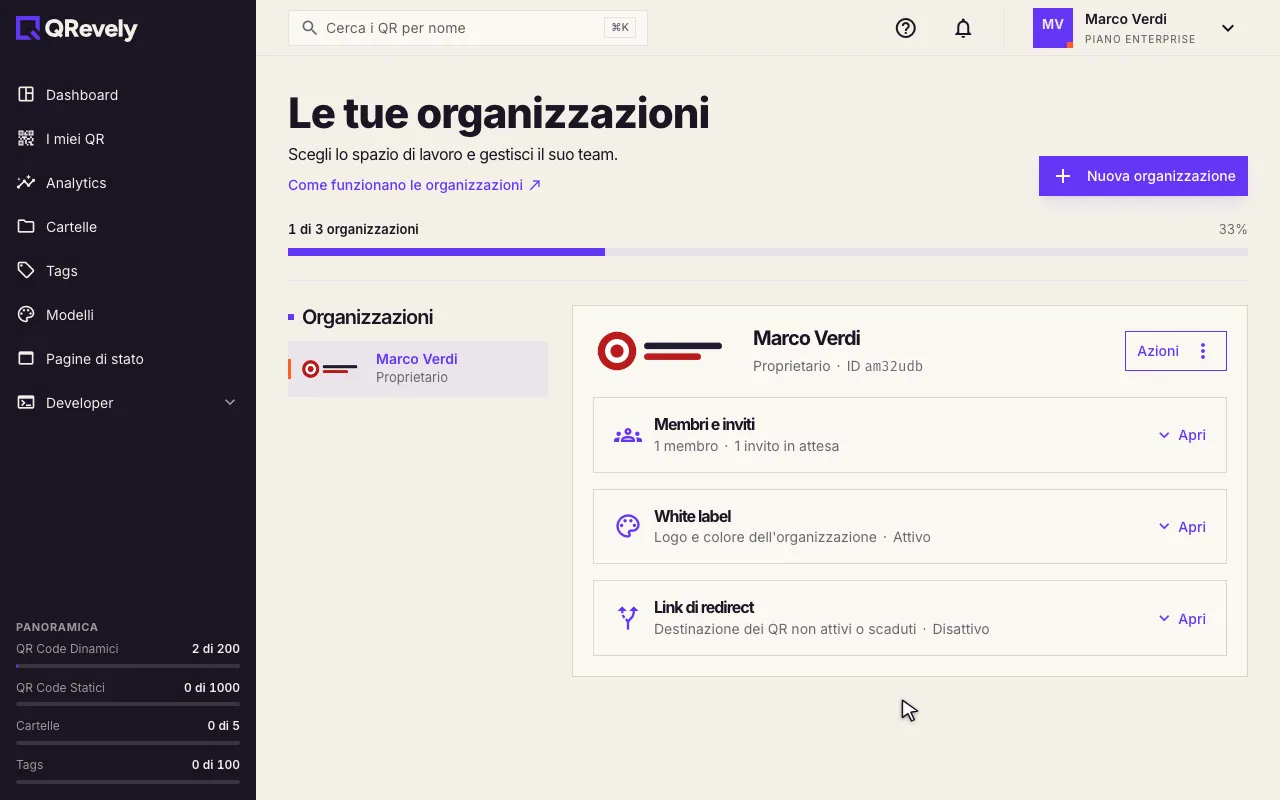Click the 33% usage label
This screenshot has width=1280, height=800.
coord(1233,229)
